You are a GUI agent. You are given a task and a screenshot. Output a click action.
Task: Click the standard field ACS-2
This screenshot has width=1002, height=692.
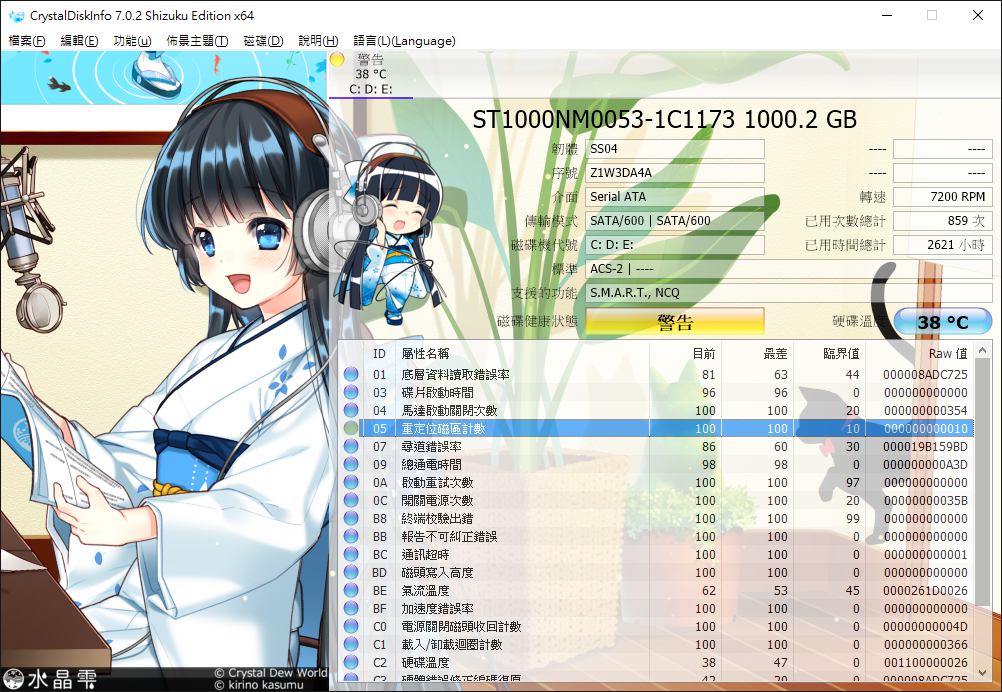pos(789,268)
